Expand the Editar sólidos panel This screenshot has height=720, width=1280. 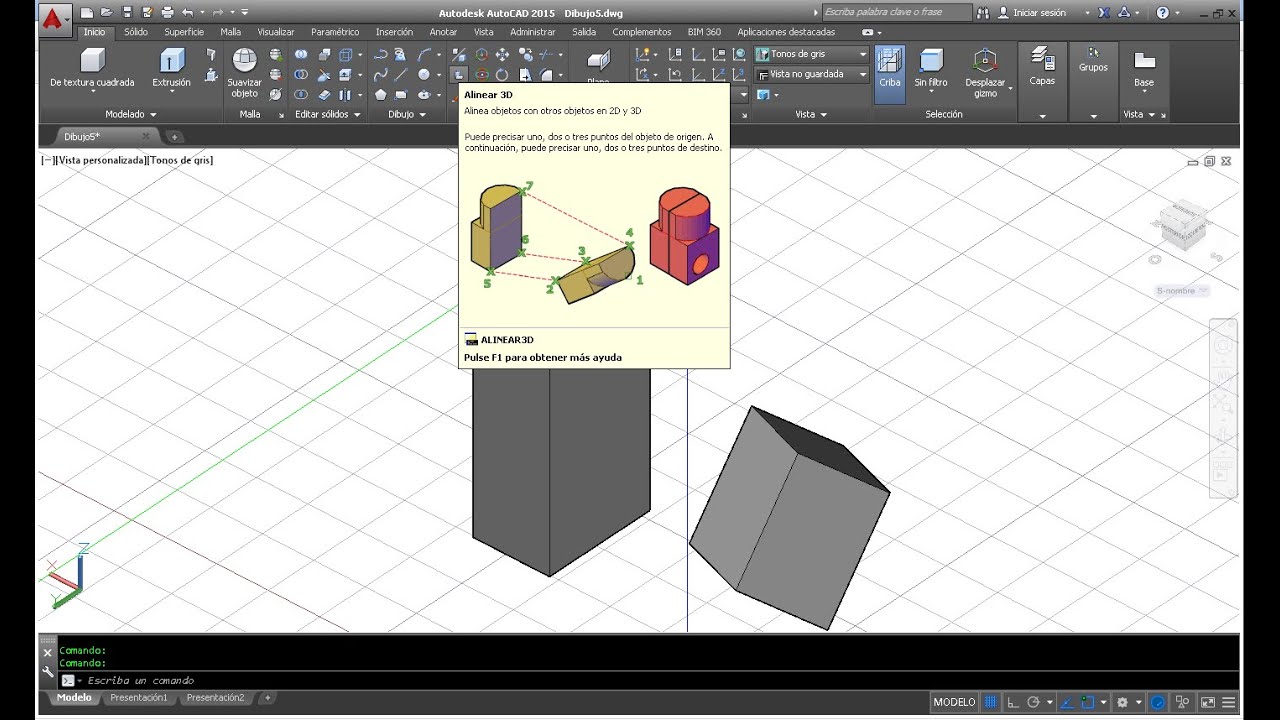point(328,114)
